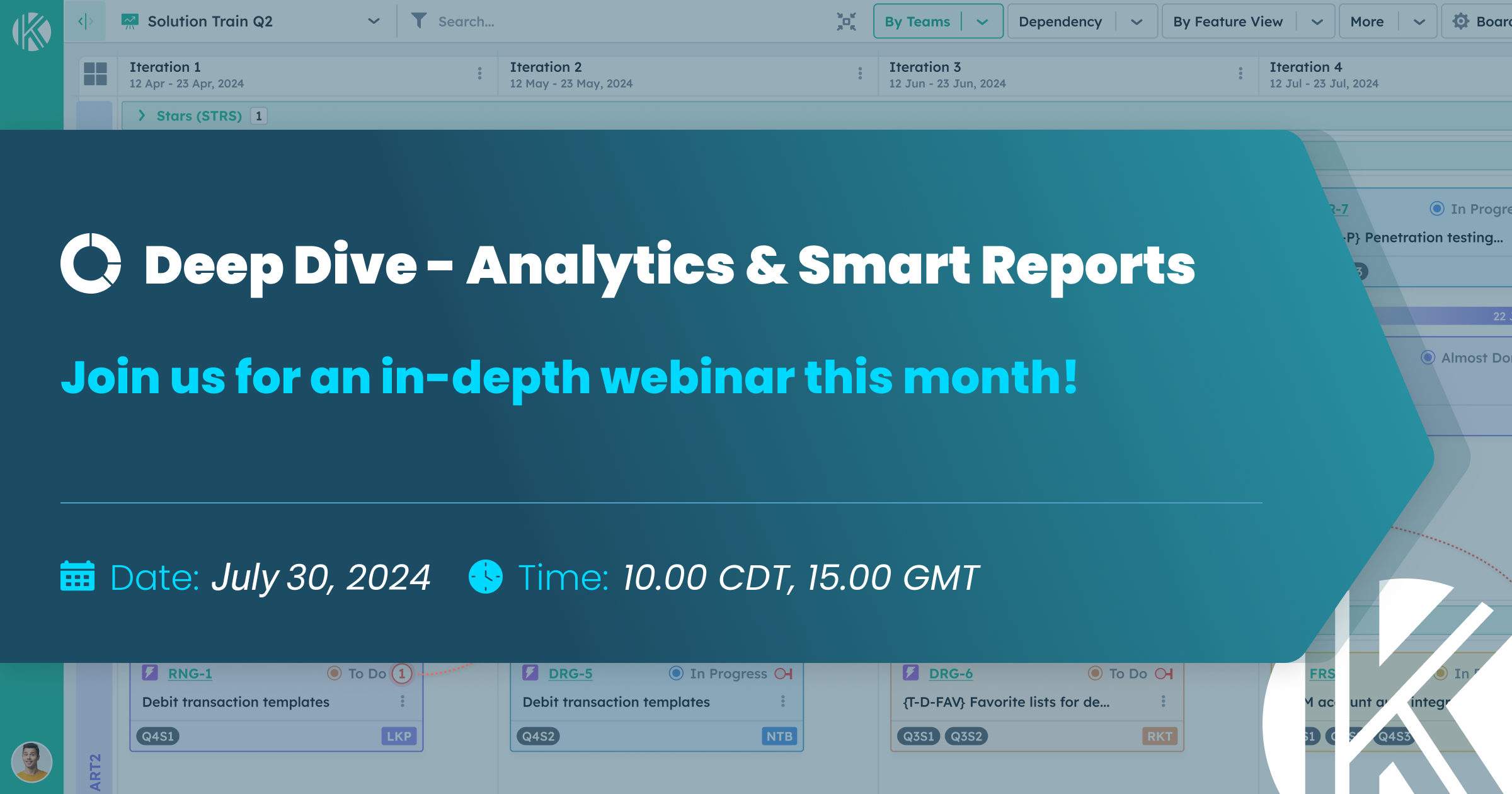The image size is (1512, 794).
Task: Expand the Dependency dropdown arrow
Action: 1137,22
